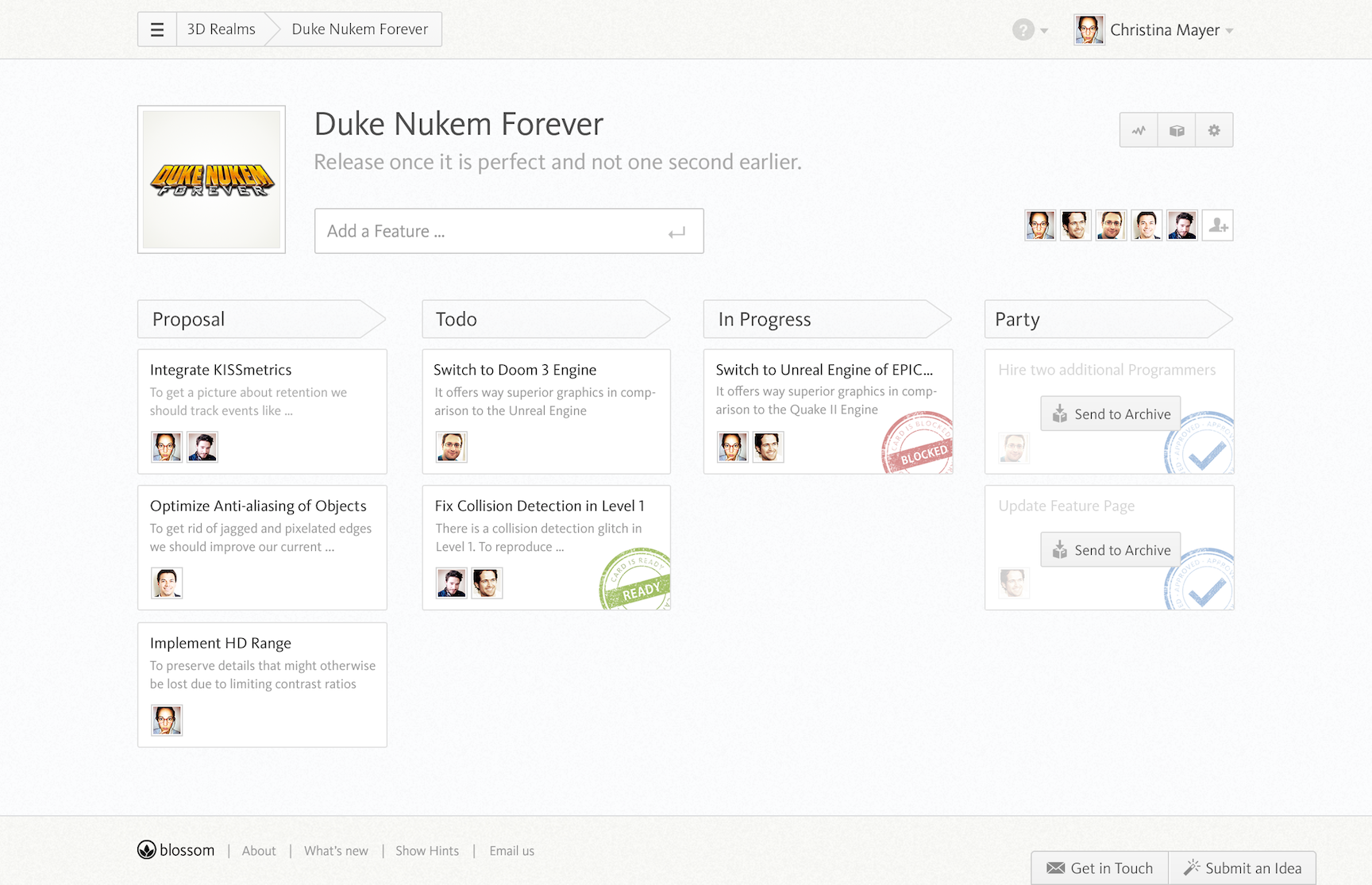Expand the help question mark dropdown

pyautogui.click(x=1030, y=30)
